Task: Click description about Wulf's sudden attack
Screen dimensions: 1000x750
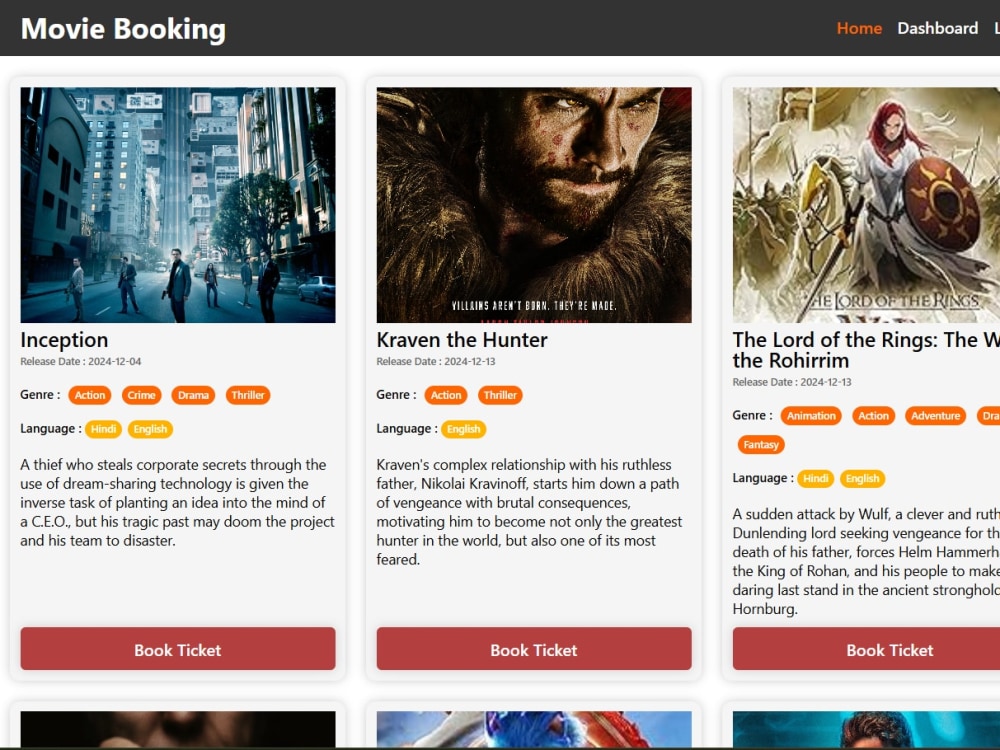Action: point(866,561)
